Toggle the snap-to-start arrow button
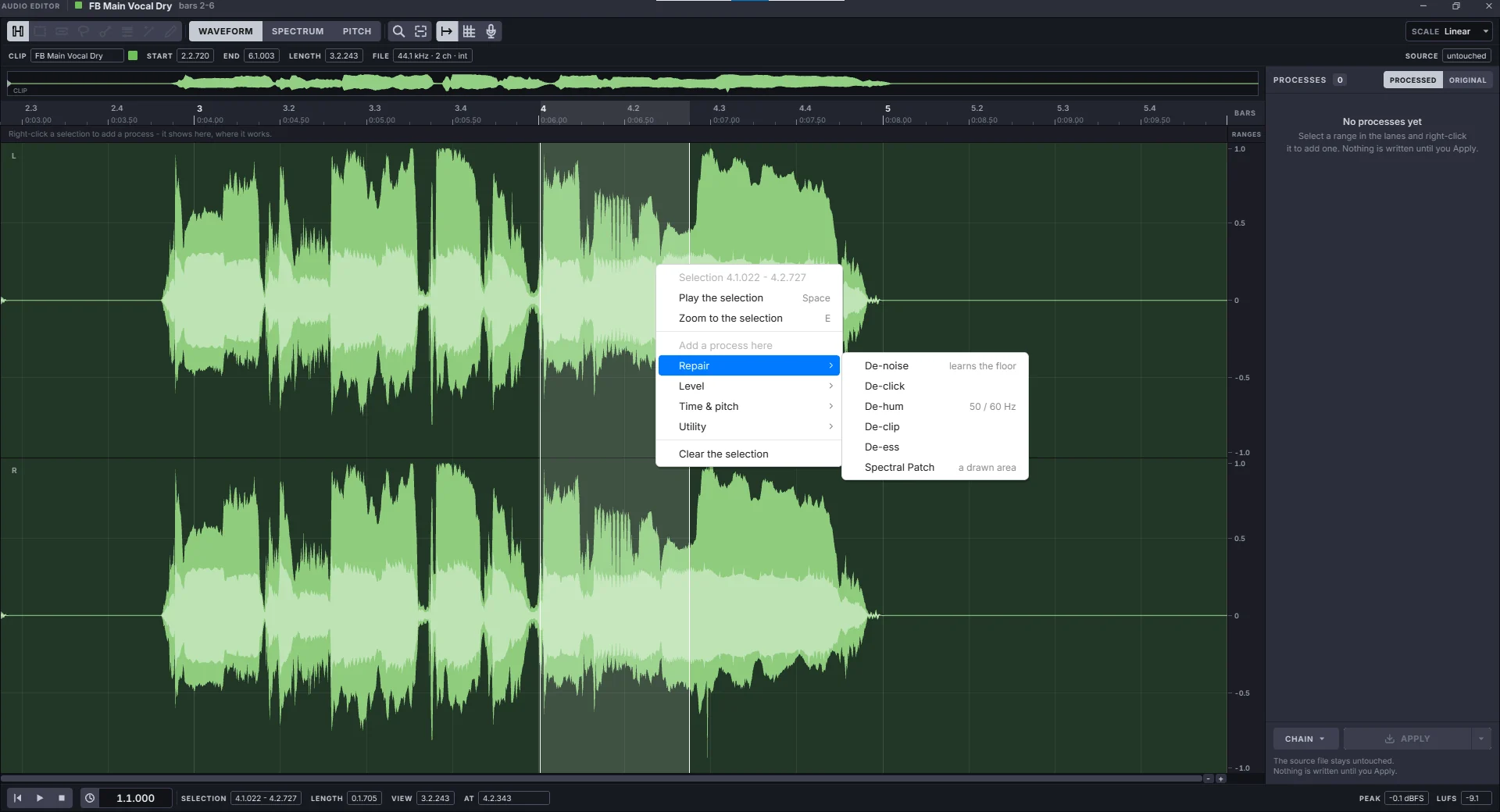 [x=447, y=31]
